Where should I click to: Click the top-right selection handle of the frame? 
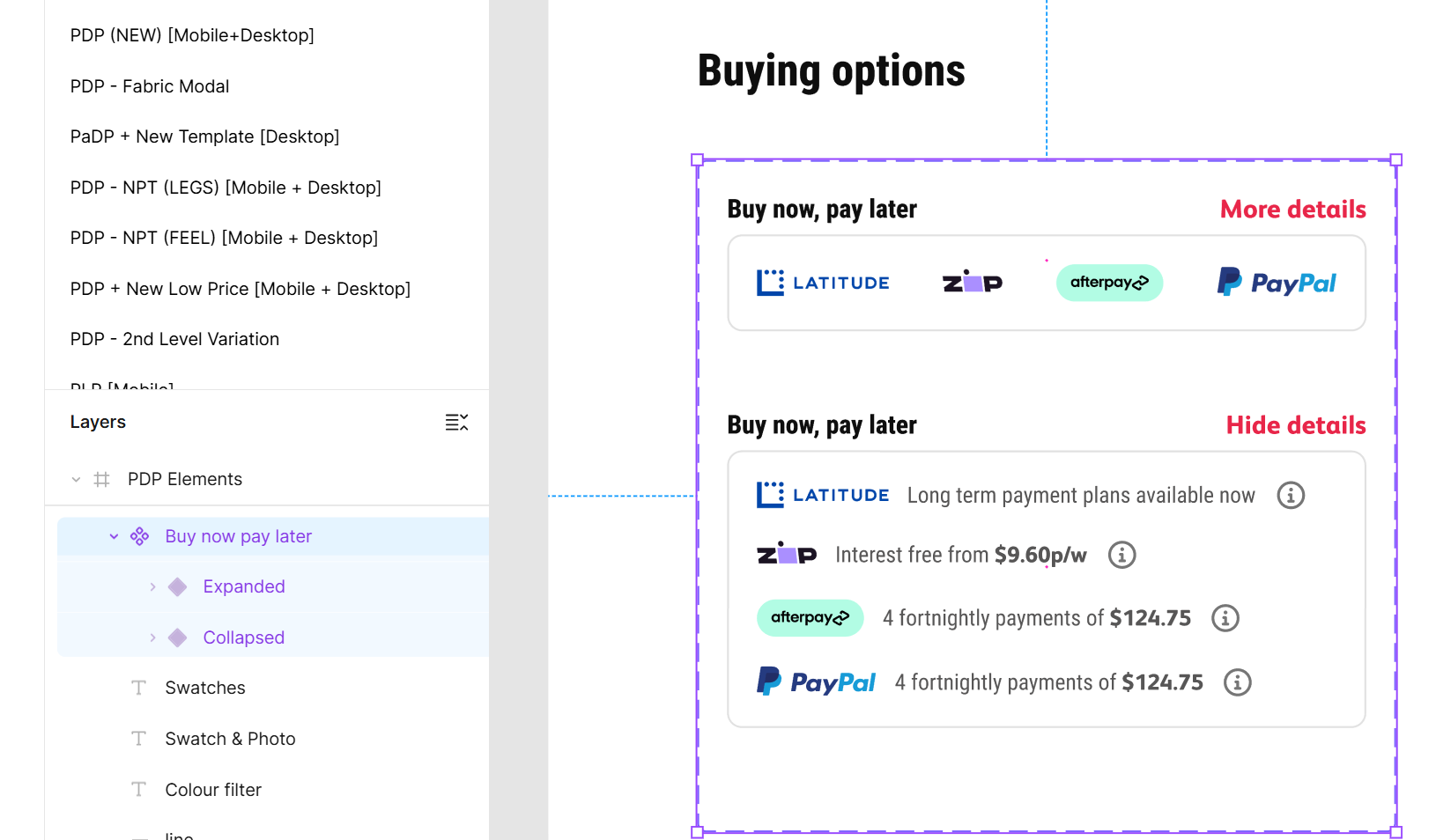point(1396,160)
